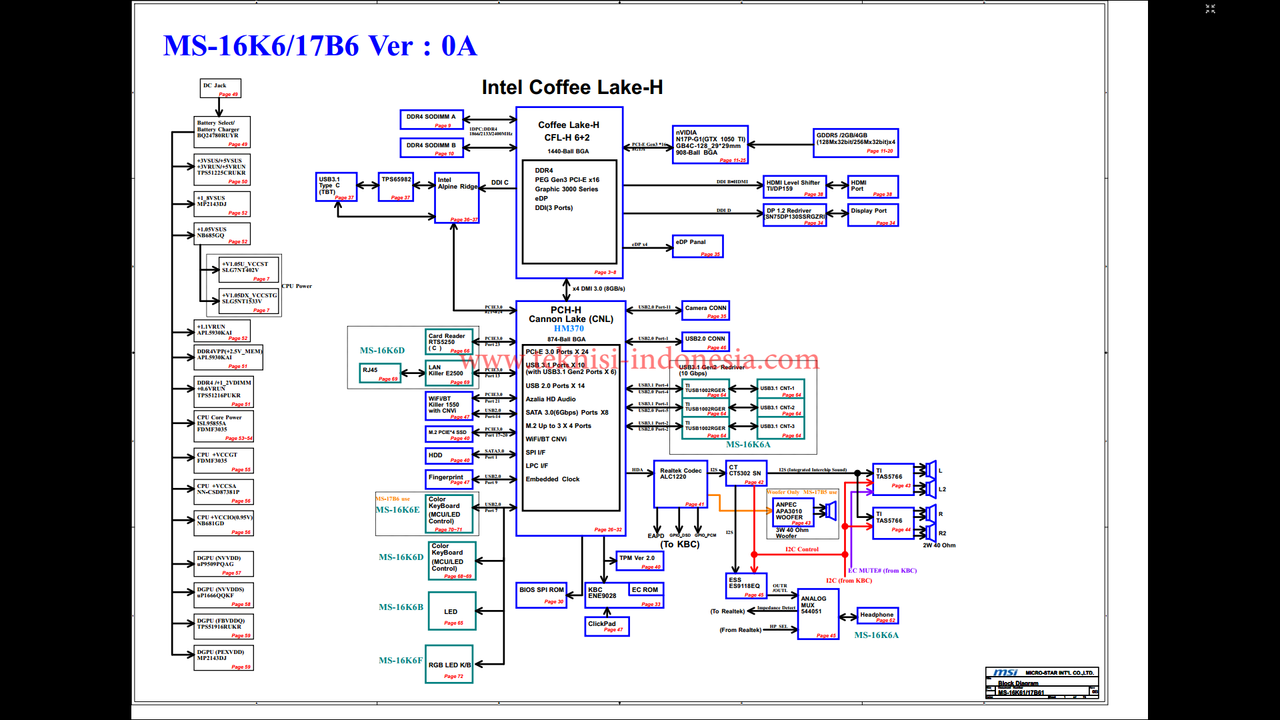
Task: Click the "Intel Coffee Lake-H" heading
Action: (x=572, y=87)
